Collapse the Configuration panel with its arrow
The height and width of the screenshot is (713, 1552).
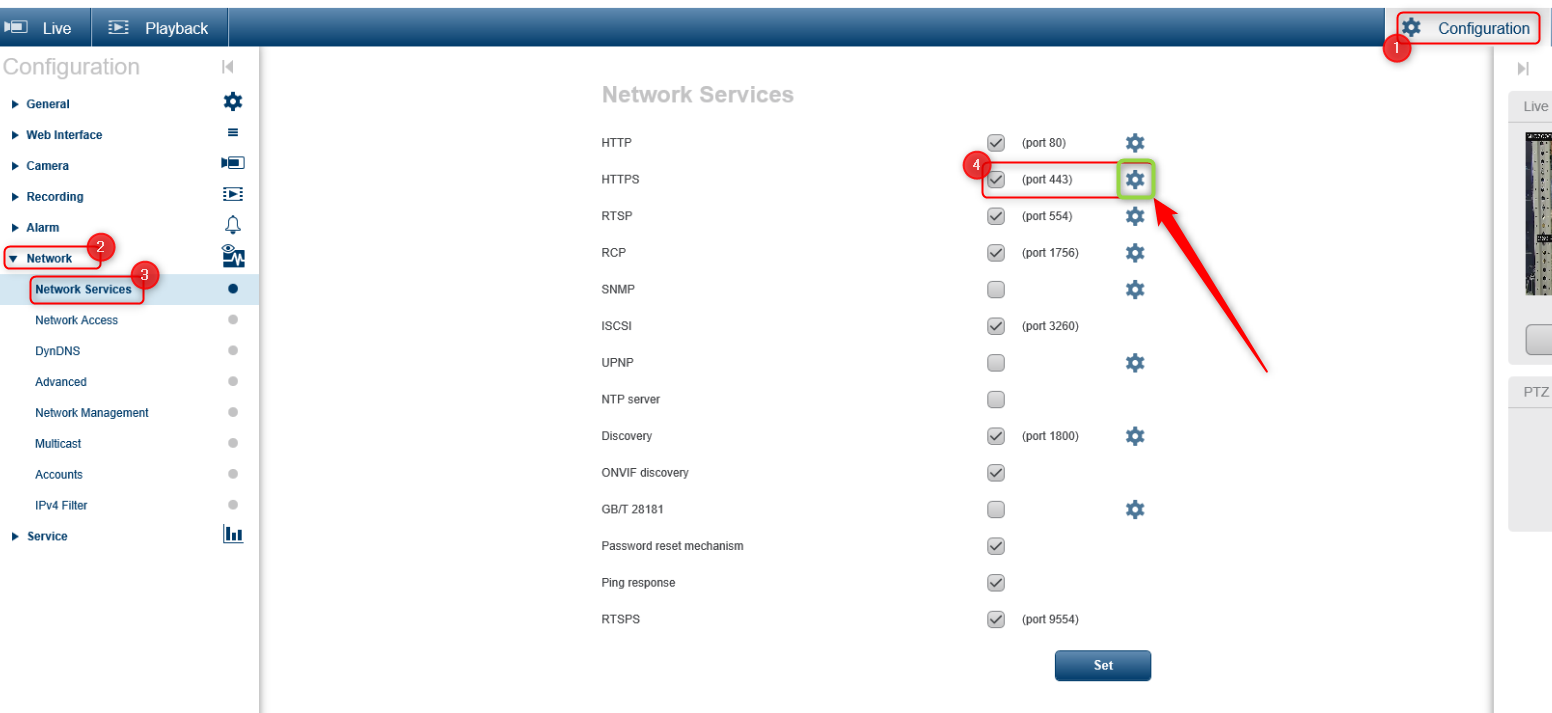pos(227,66)
